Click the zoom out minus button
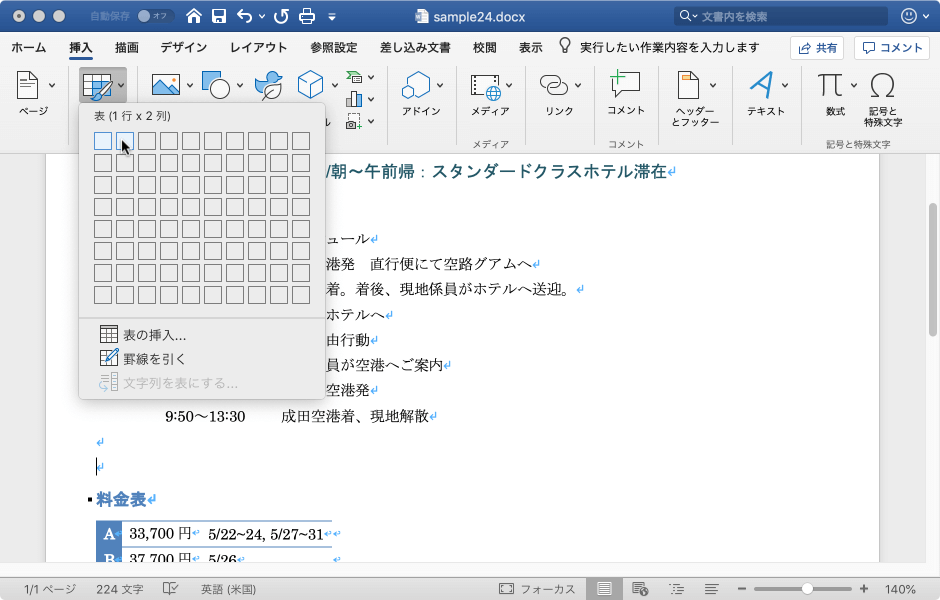The image size is (940, 600). (742, 589)
